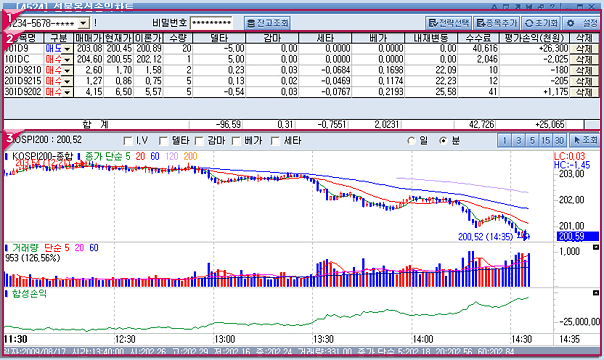This screenshot has height=360, width=604.
Task: Select the 30 minute interval tab
Action: (559, 141)
